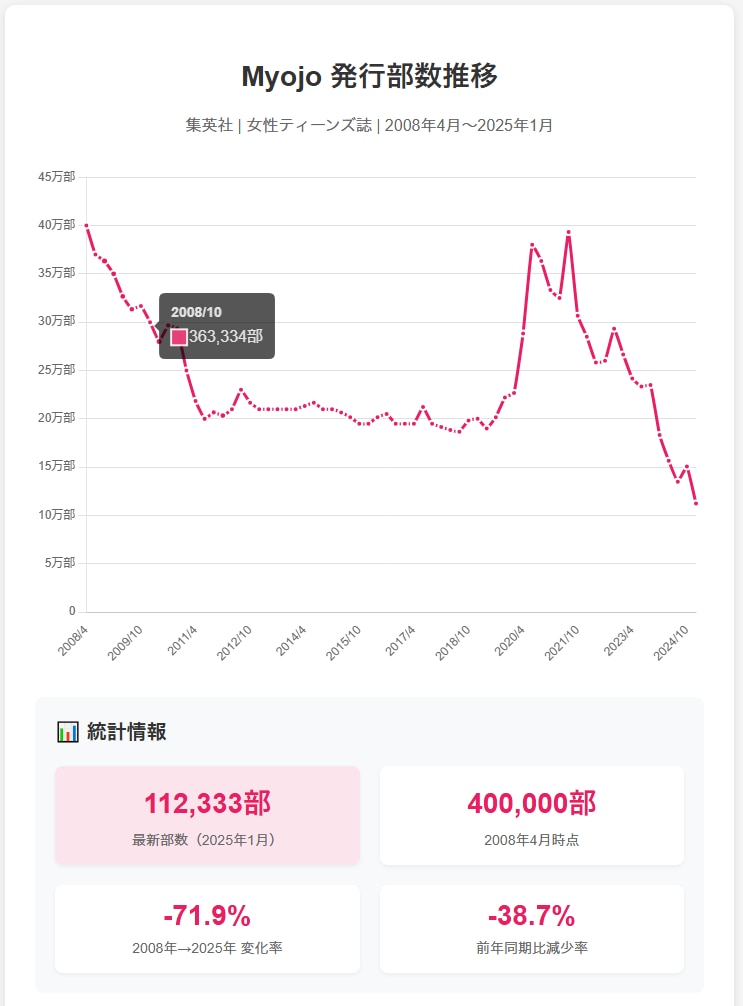Select the final data point ending the line

click(x=696, y=503)
